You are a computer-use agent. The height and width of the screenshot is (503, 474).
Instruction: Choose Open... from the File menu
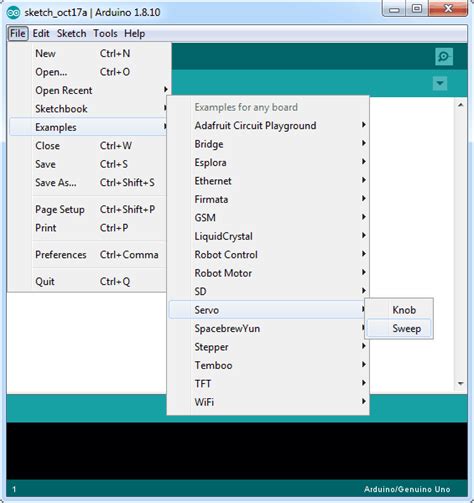click(x=88, y=72)
